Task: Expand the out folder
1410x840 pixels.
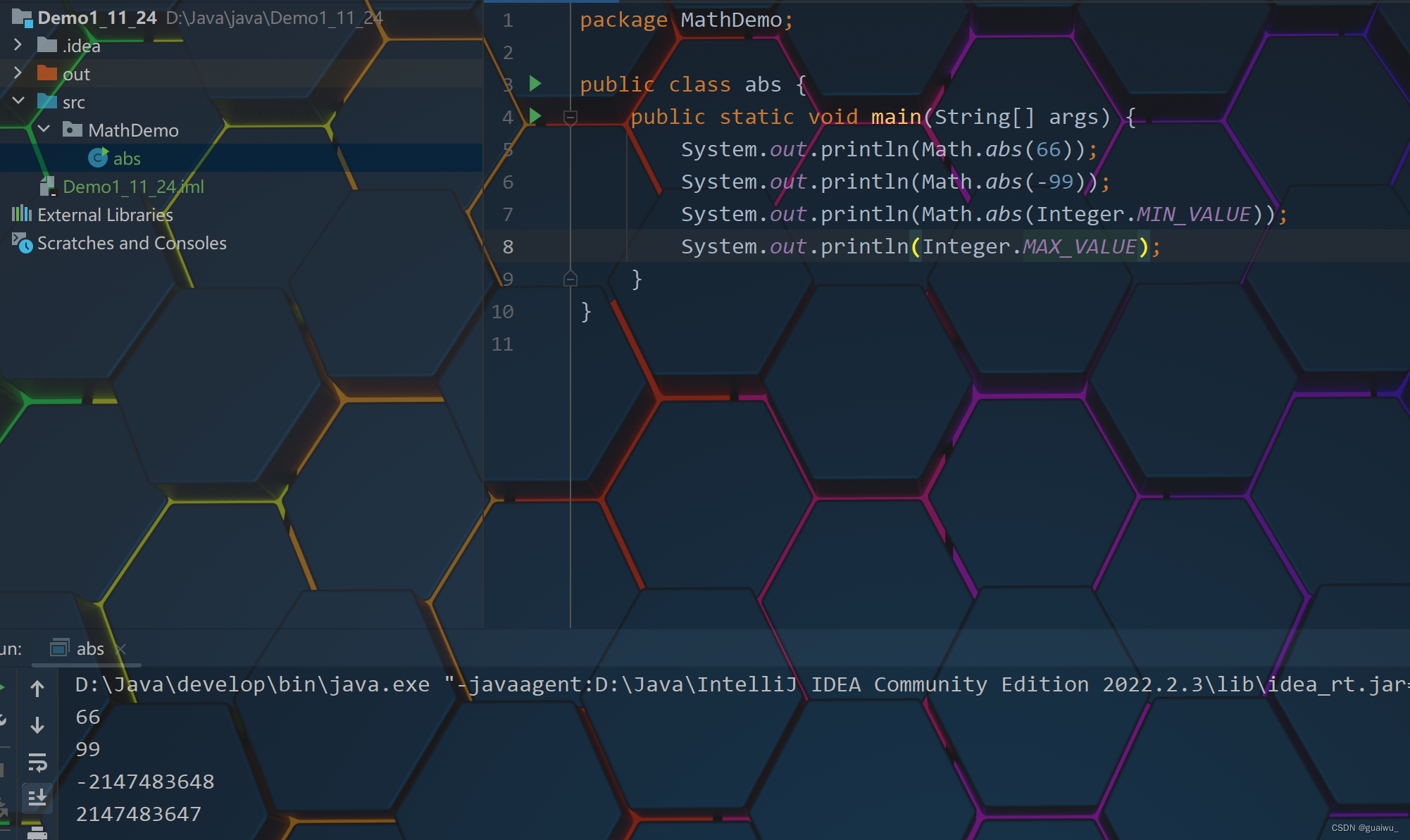Action: click(18, 73)
